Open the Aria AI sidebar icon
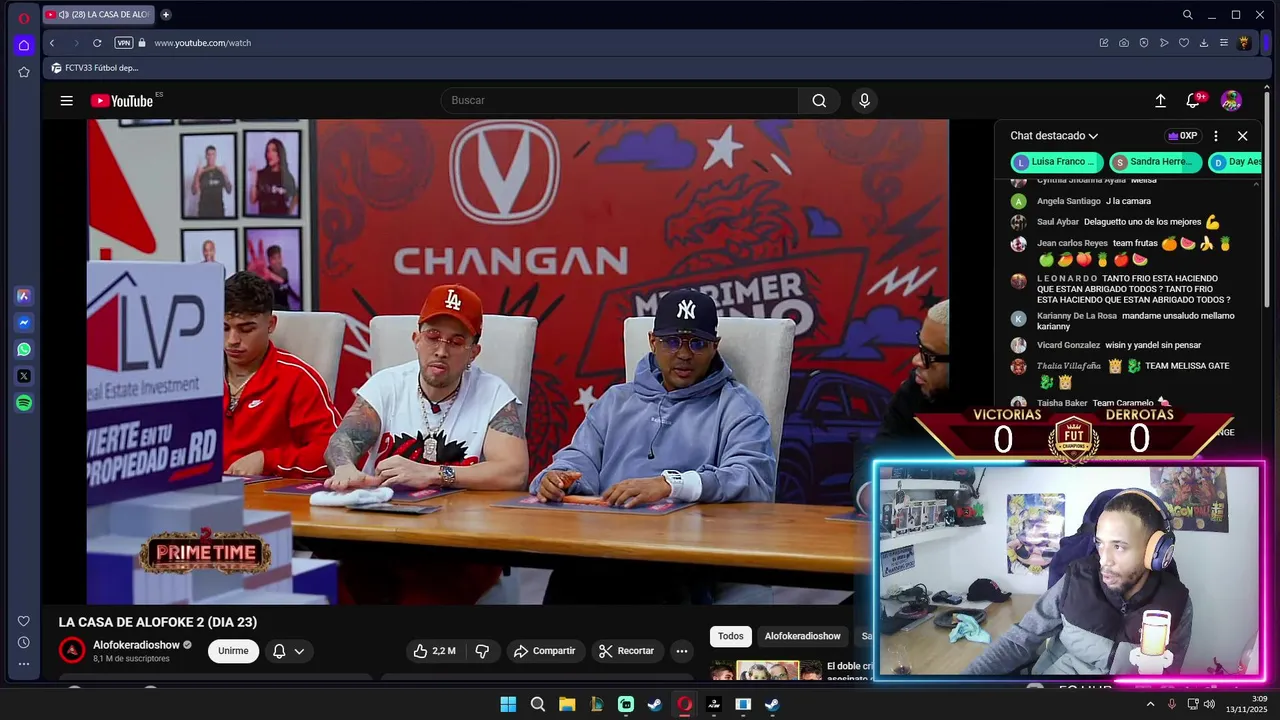Viewport: 1280px width, 720px height. (24, 296)
